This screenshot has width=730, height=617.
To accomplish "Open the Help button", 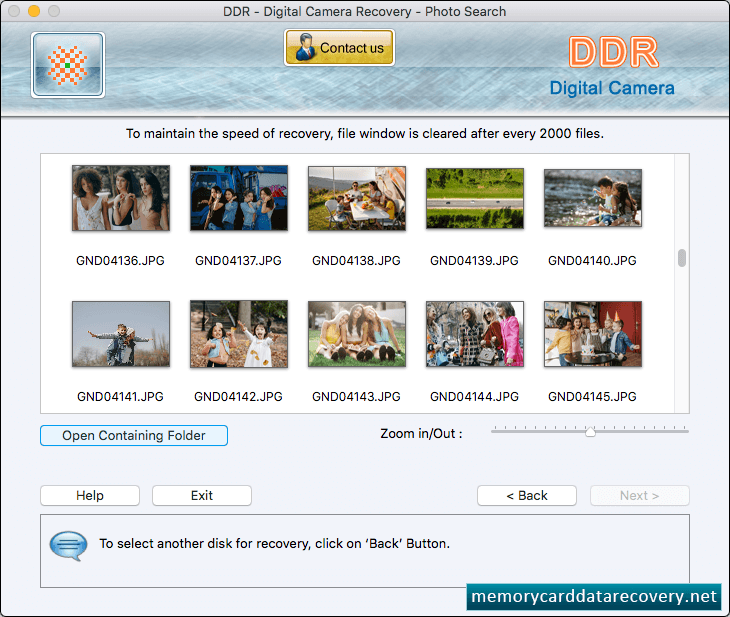I will pyautogui.click(x=90, y=495).
